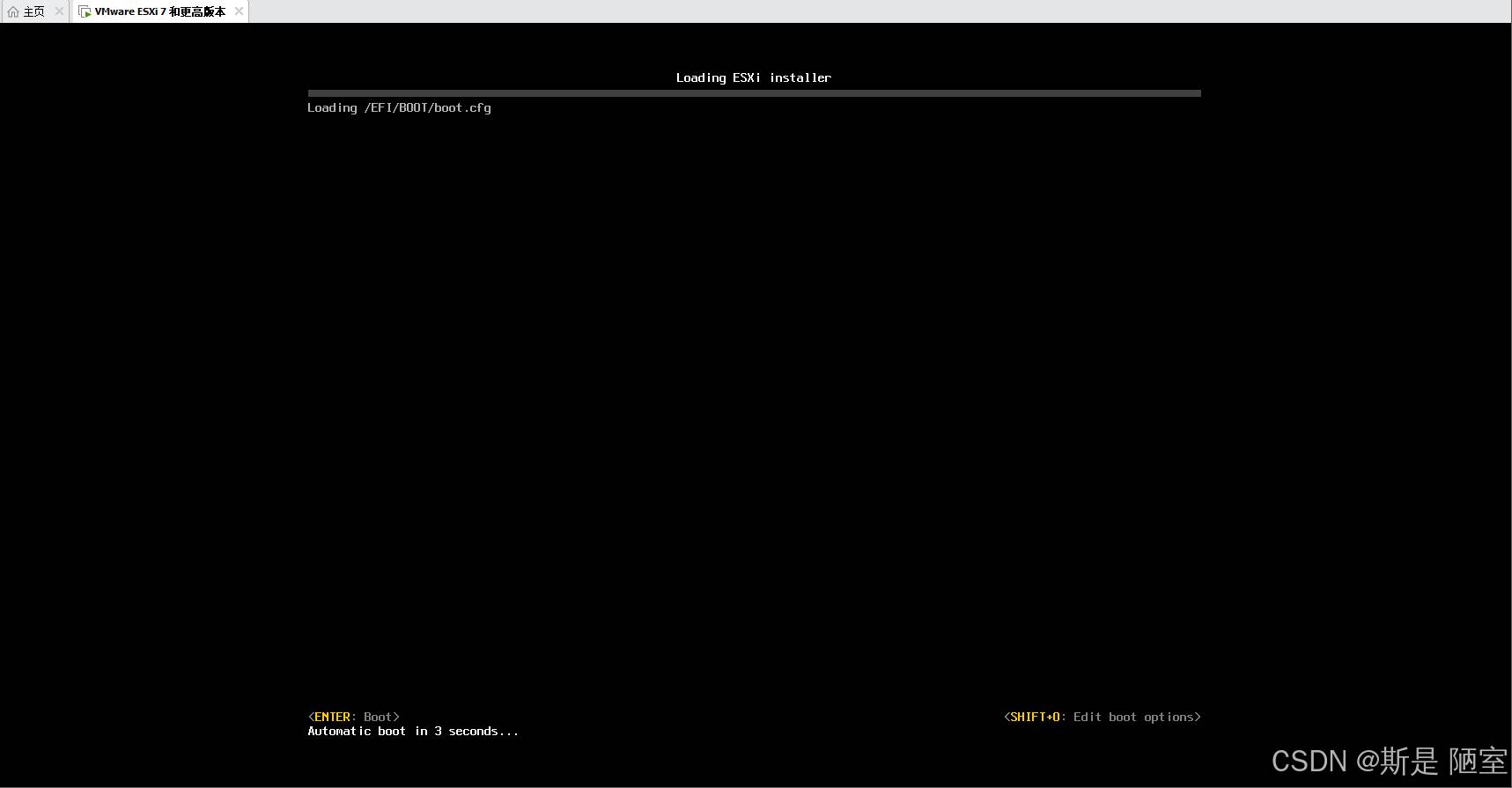Screen dimensions: 1512x788
Task: Close the 主页 tab
Action: [x=59, y=11]
